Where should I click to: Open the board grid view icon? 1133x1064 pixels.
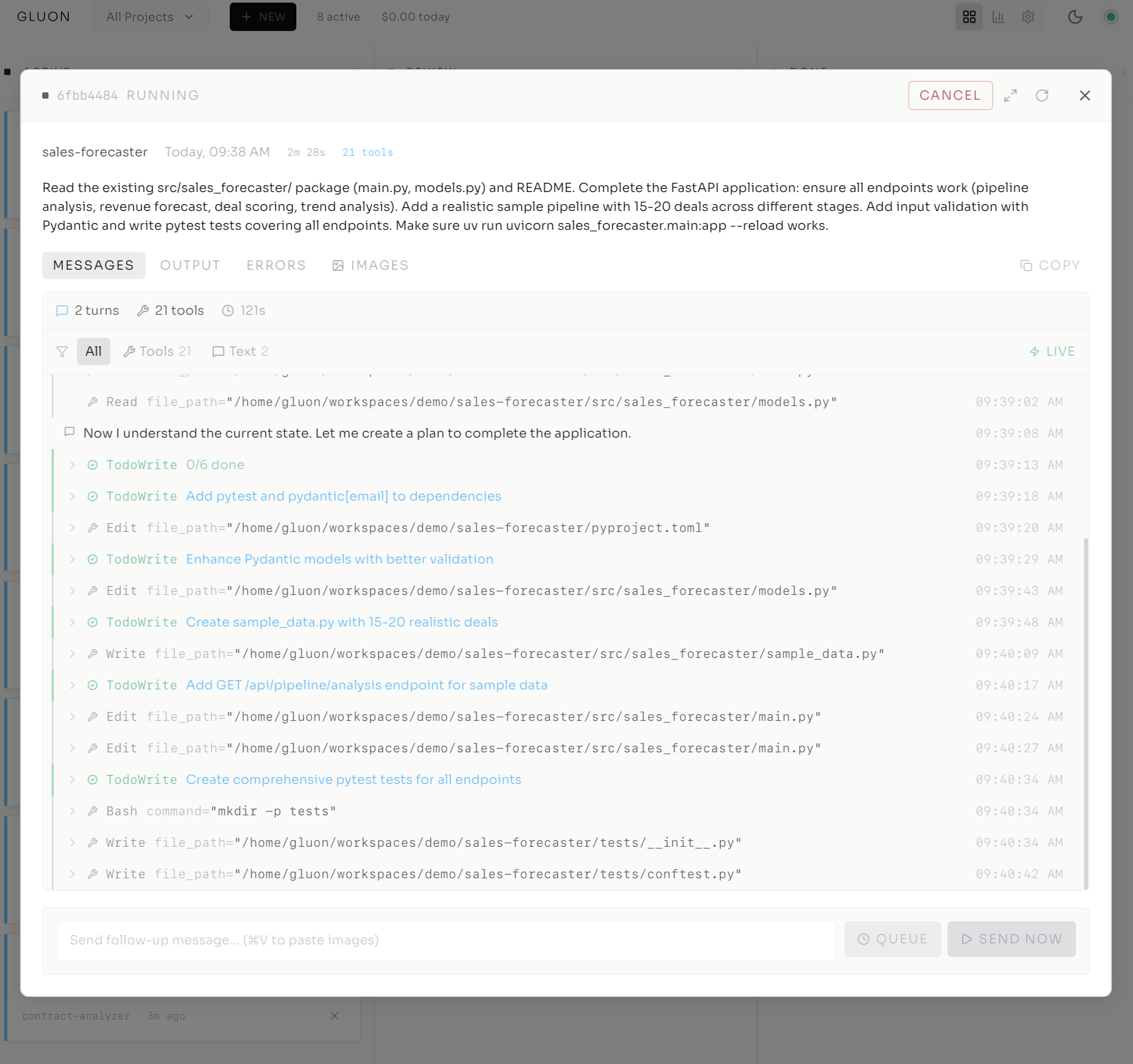coord(969,17)
